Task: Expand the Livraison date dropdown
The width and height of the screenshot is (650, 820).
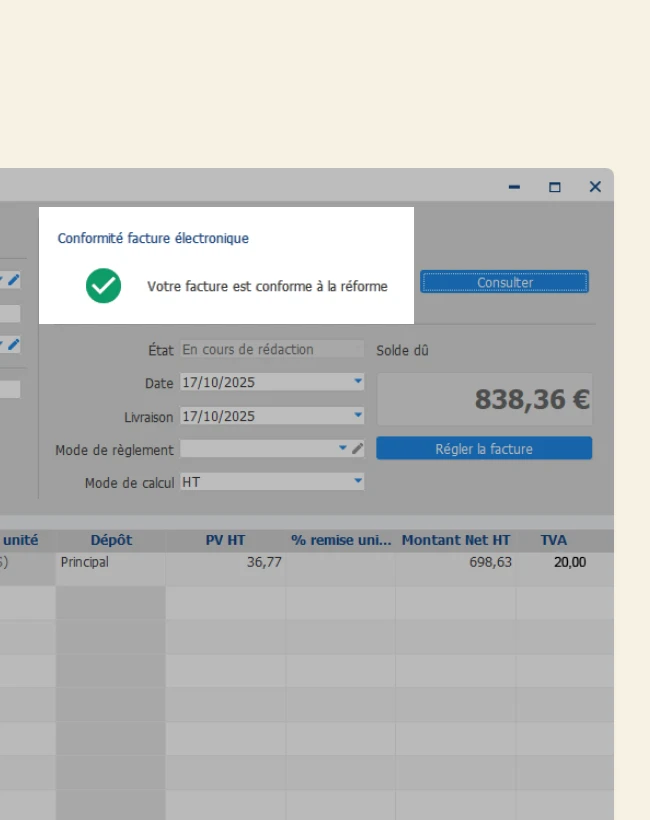Action: tap(358, 416)
